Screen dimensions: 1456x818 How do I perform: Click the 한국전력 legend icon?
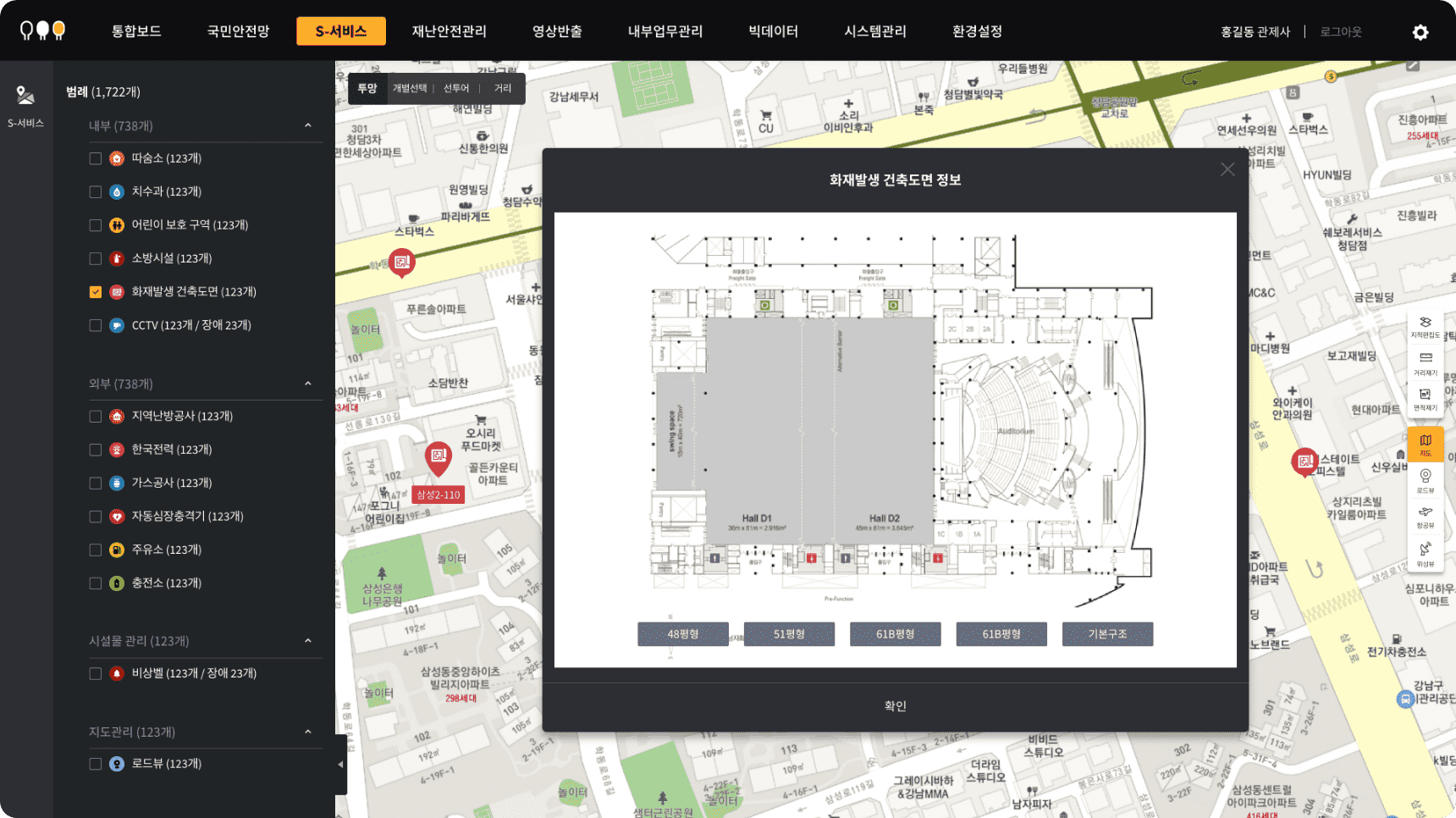[117, 450]
